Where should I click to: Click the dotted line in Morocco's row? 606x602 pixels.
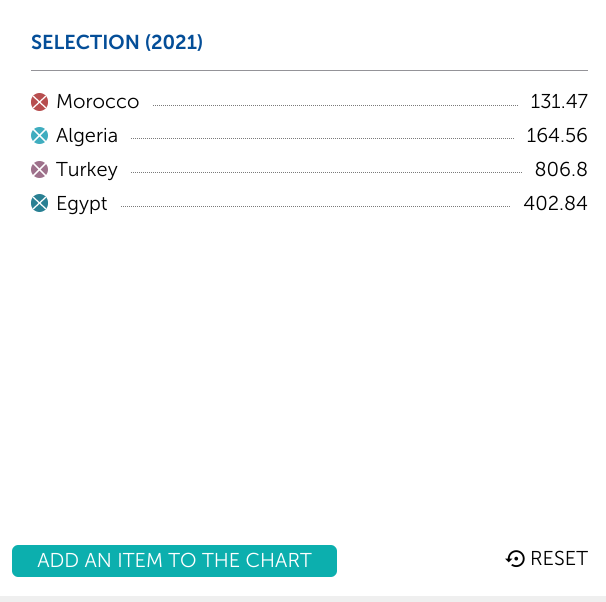335,105
